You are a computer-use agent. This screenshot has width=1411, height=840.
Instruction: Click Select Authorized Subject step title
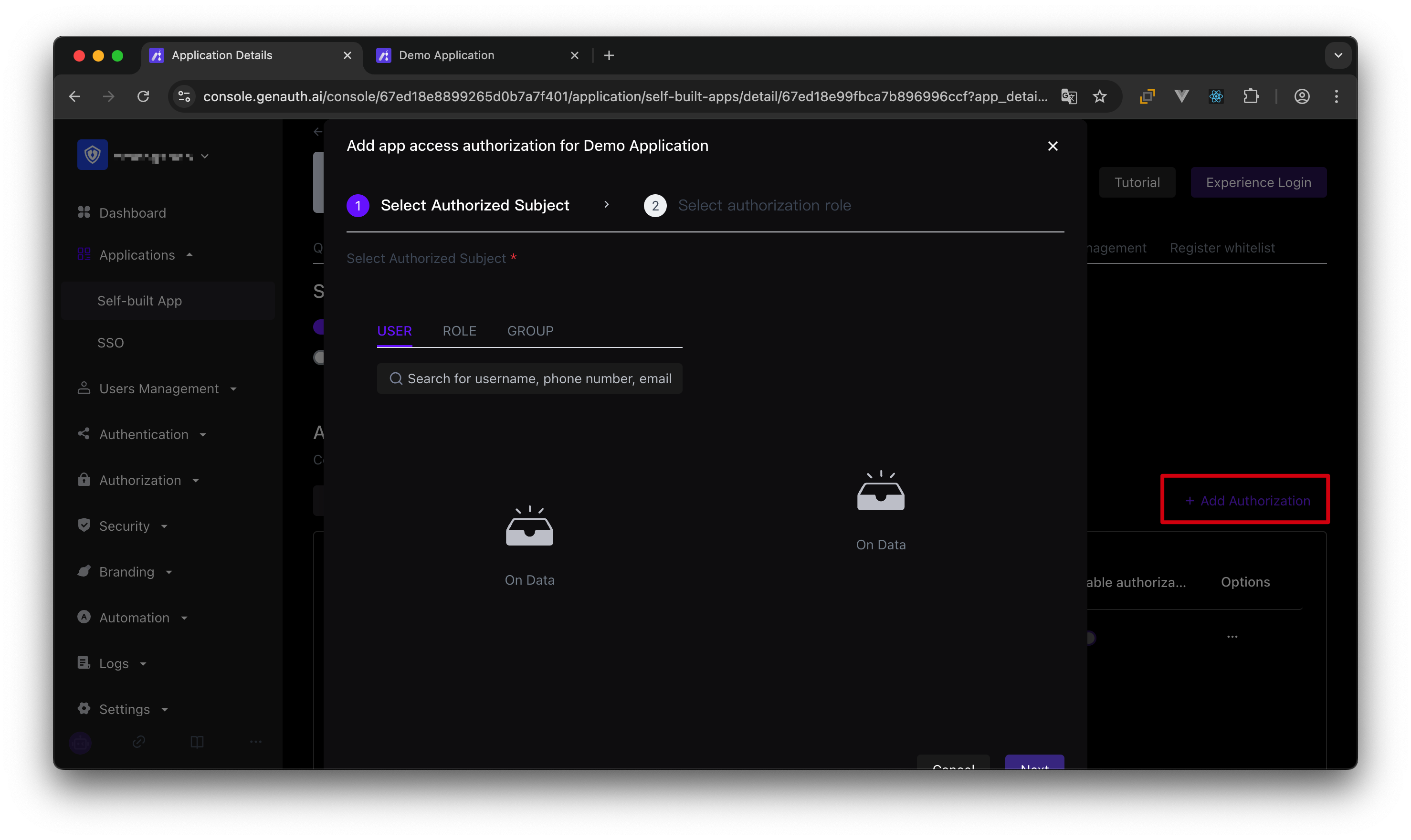475,206
